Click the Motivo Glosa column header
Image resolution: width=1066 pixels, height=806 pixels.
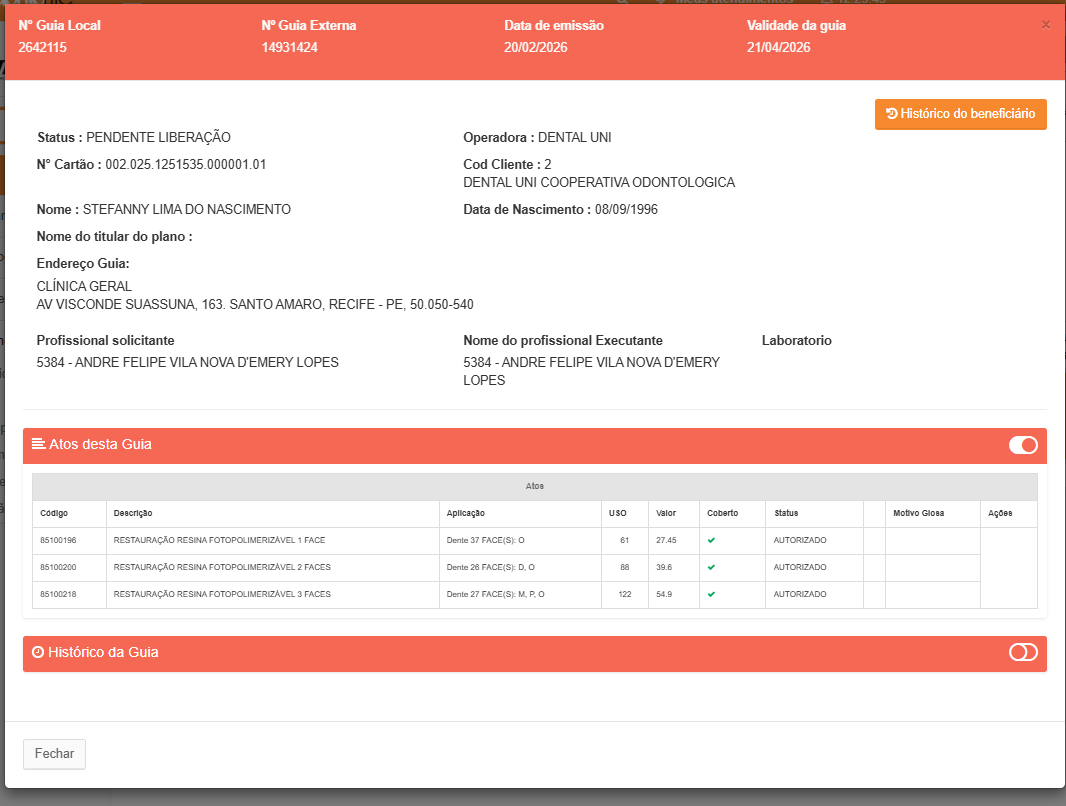tap(918, 513)
